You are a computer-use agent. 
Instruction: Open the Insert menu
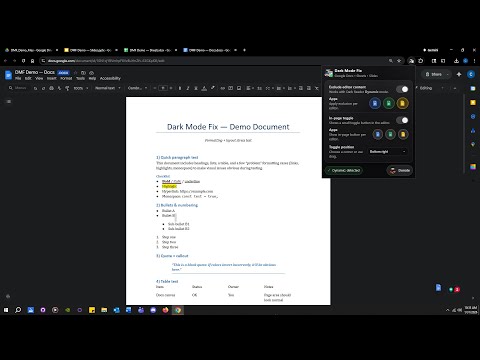[51, 78]
